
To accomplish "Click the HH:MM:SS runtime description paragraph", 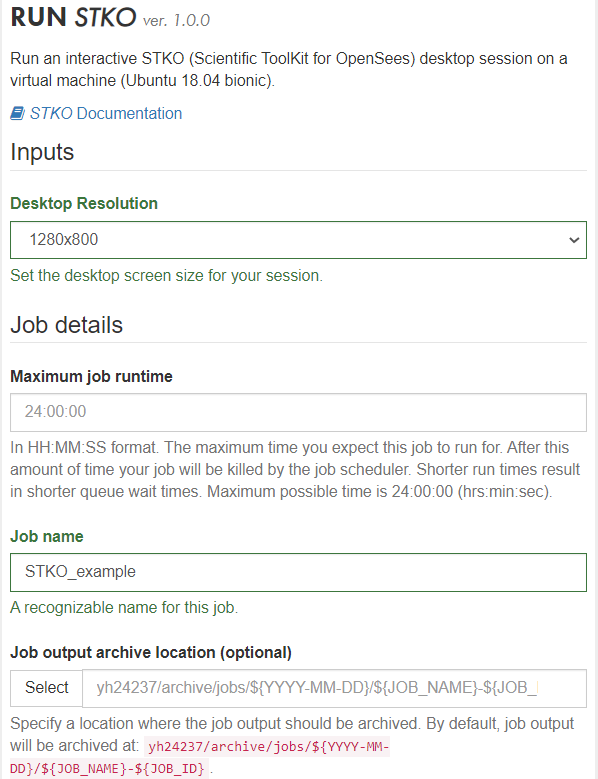I will 296,469.
